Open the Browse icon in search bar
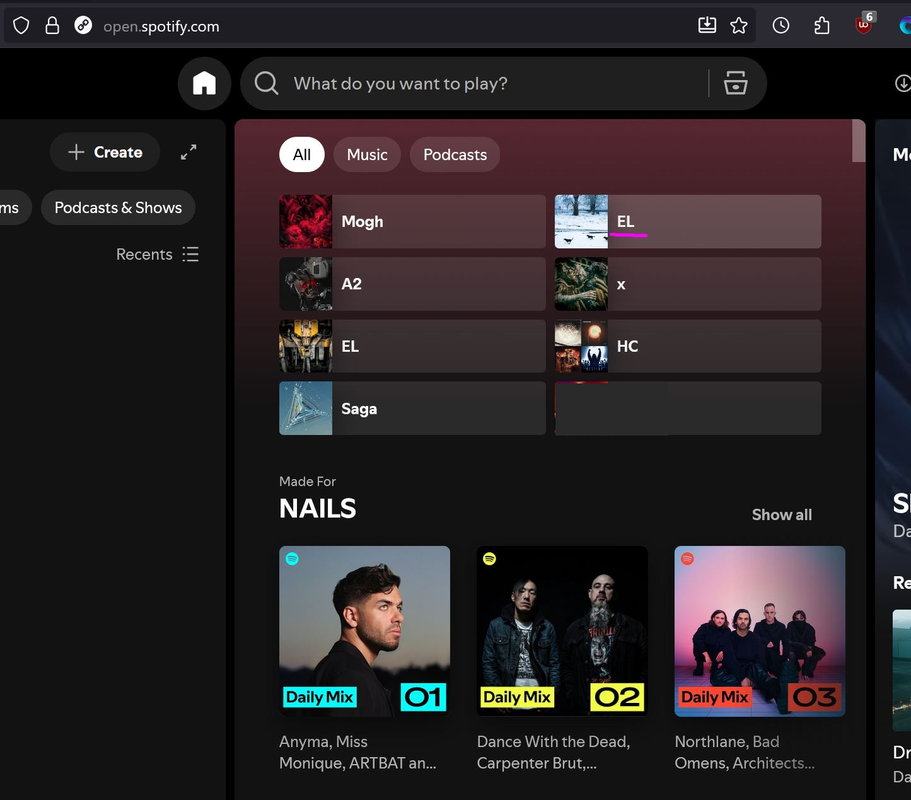The height and width of the screenshot is (800, 911). (x=736, y=84)
